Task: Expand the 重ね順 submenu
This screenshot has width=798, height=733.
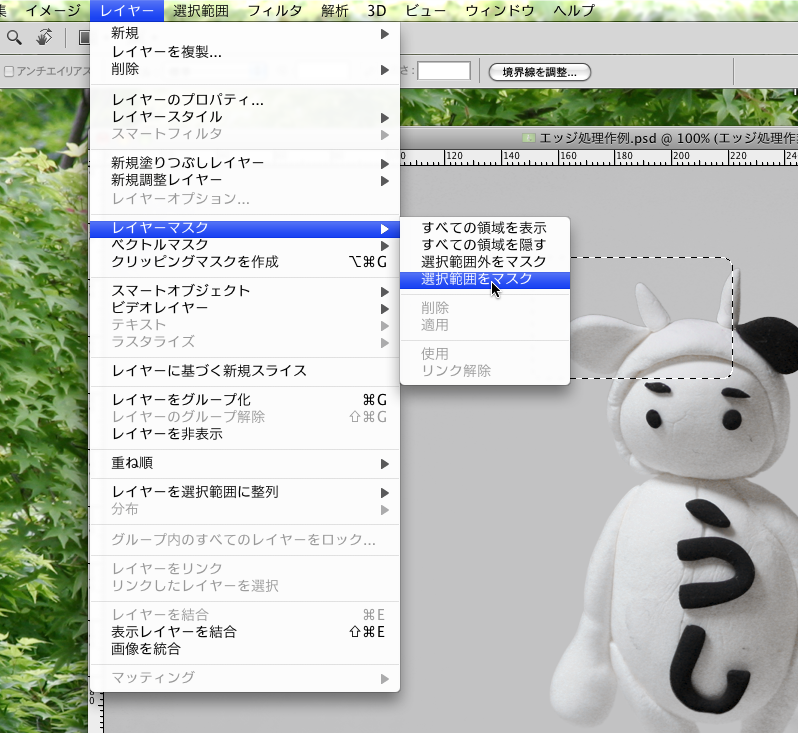Action: 245,463
